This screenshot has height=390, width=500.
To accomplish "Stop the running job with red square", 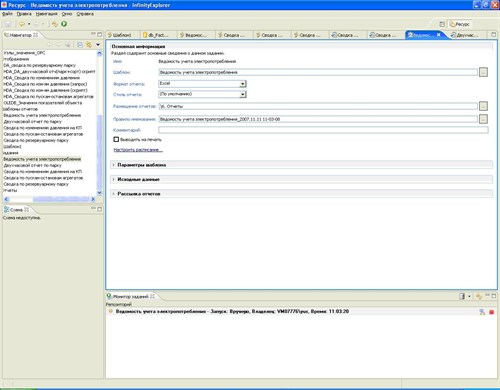I will pos(491,312).
